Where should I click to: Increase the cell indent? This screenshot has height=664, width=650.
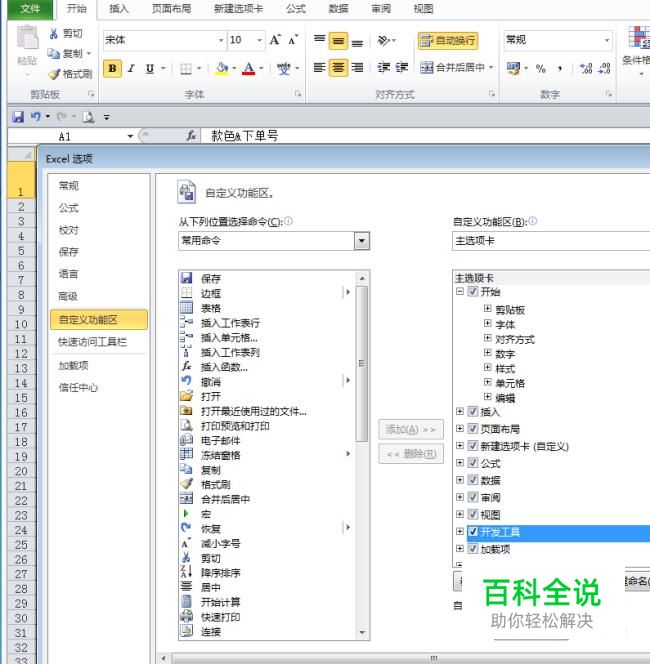pos(401,67)
